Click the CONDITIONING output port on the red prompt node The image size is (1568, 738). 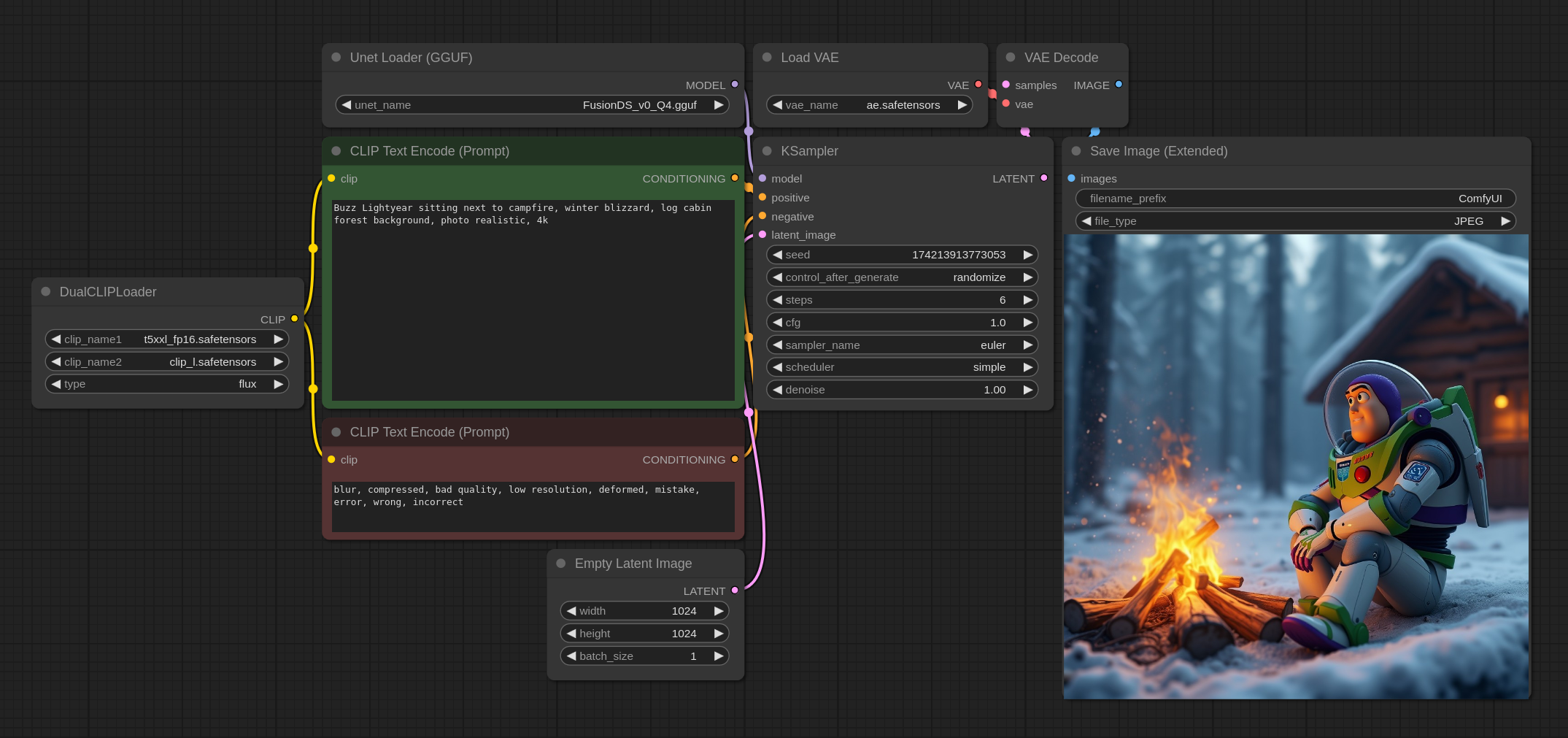pos(735,459)
